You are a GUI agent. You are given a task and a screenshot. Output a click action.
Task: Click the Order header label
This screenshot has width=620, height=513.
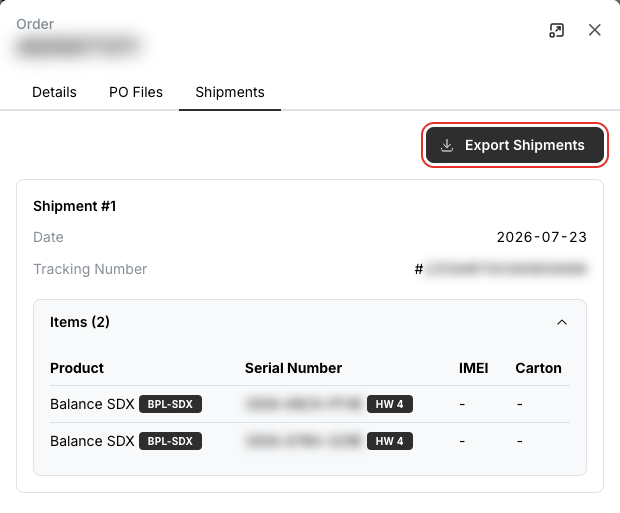tap(35, 24)
